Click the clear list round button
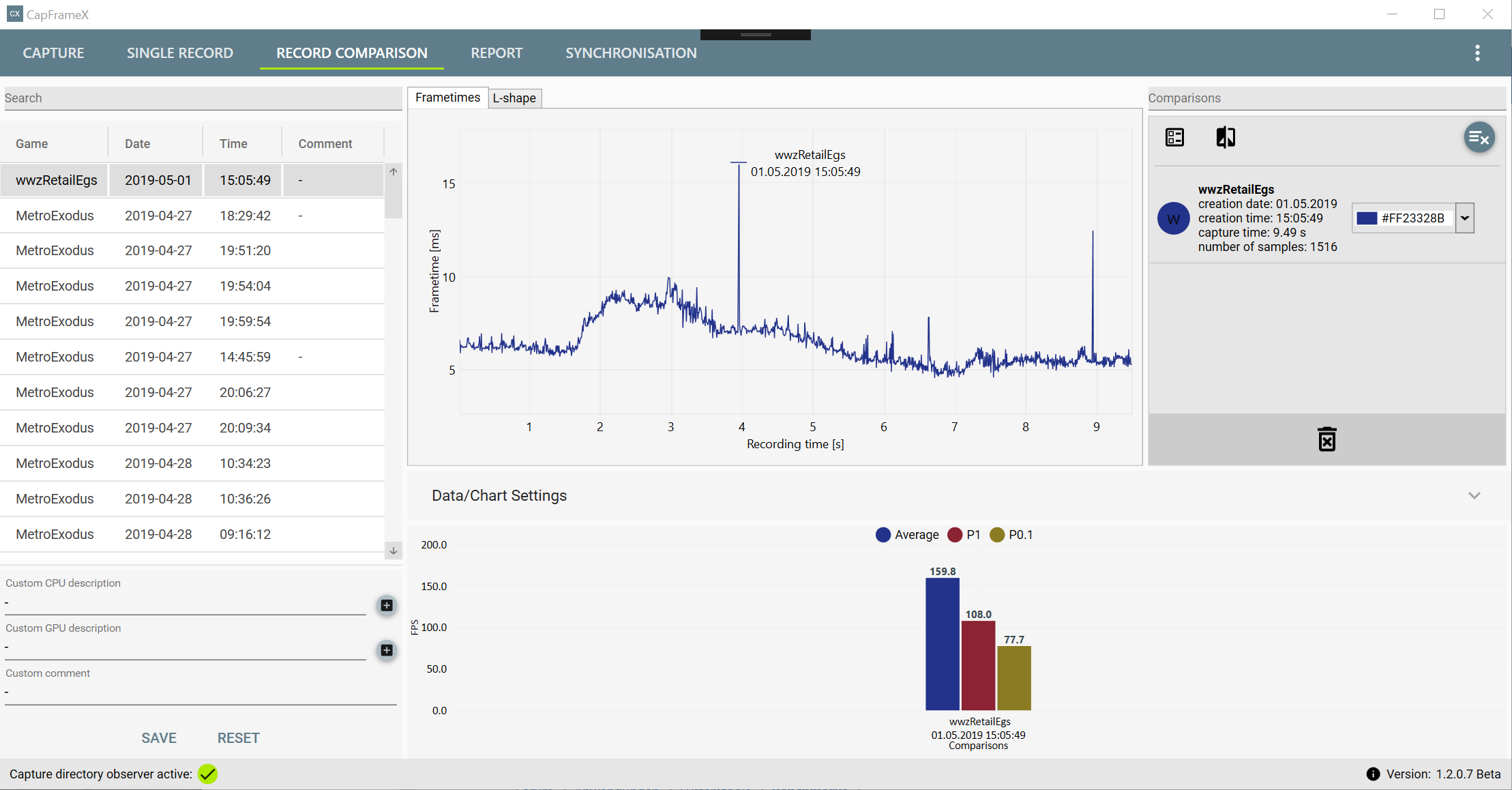Screen dimensions: 1512x790 (1479, 138)
